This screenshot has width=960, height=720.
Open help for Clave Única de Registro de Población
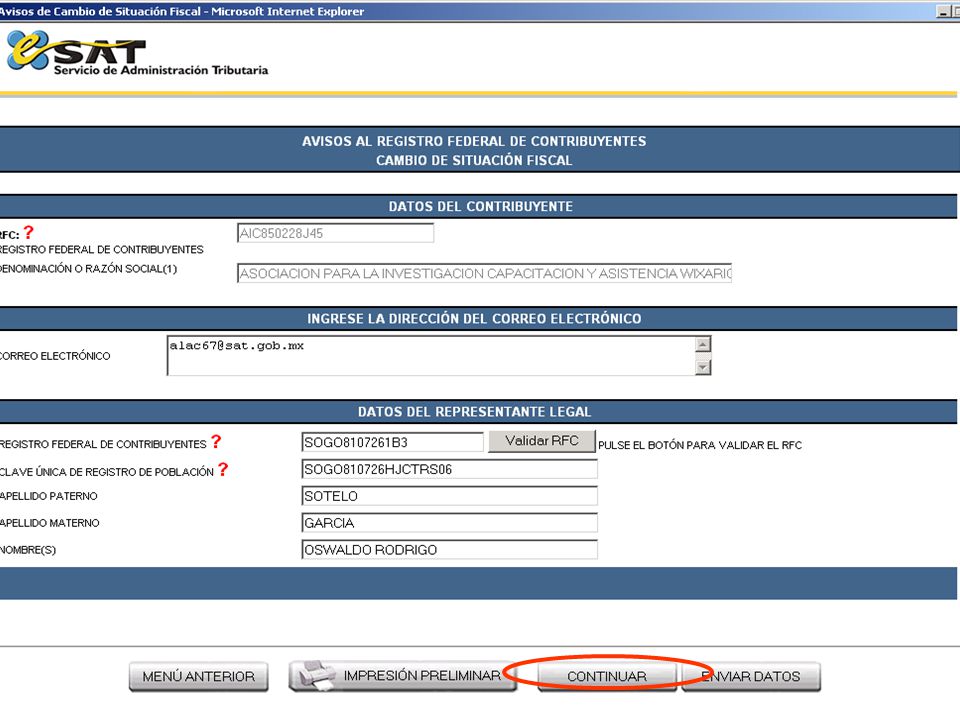click(223, 469)
